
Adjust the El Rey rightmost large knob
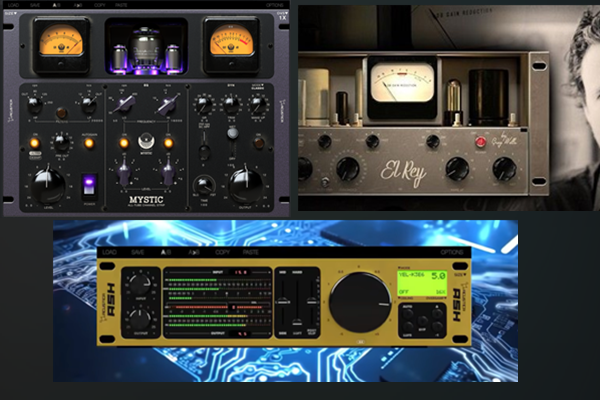[504, 169]
